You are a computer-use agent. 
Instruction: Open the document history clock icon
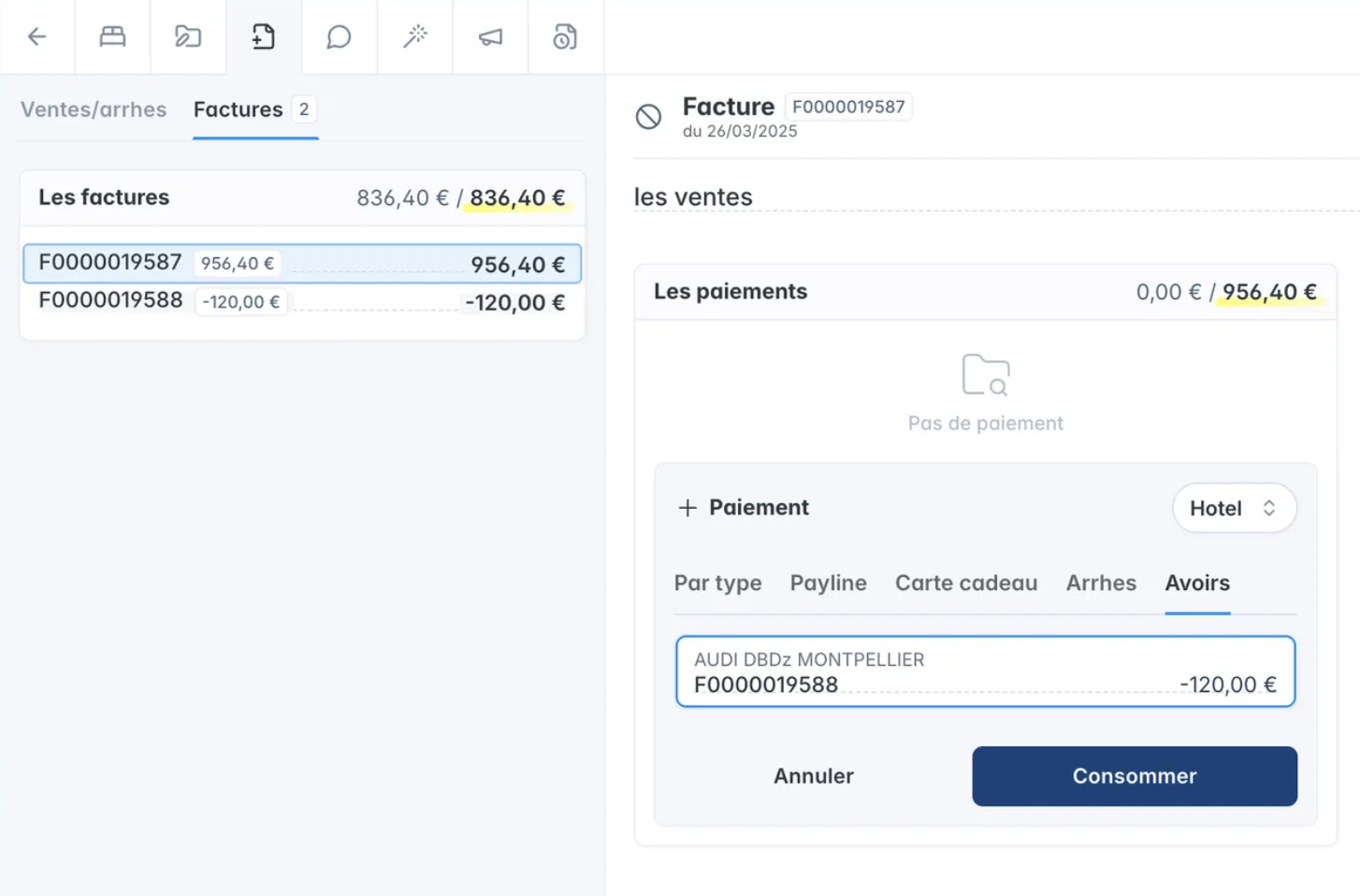click(565, 36)
